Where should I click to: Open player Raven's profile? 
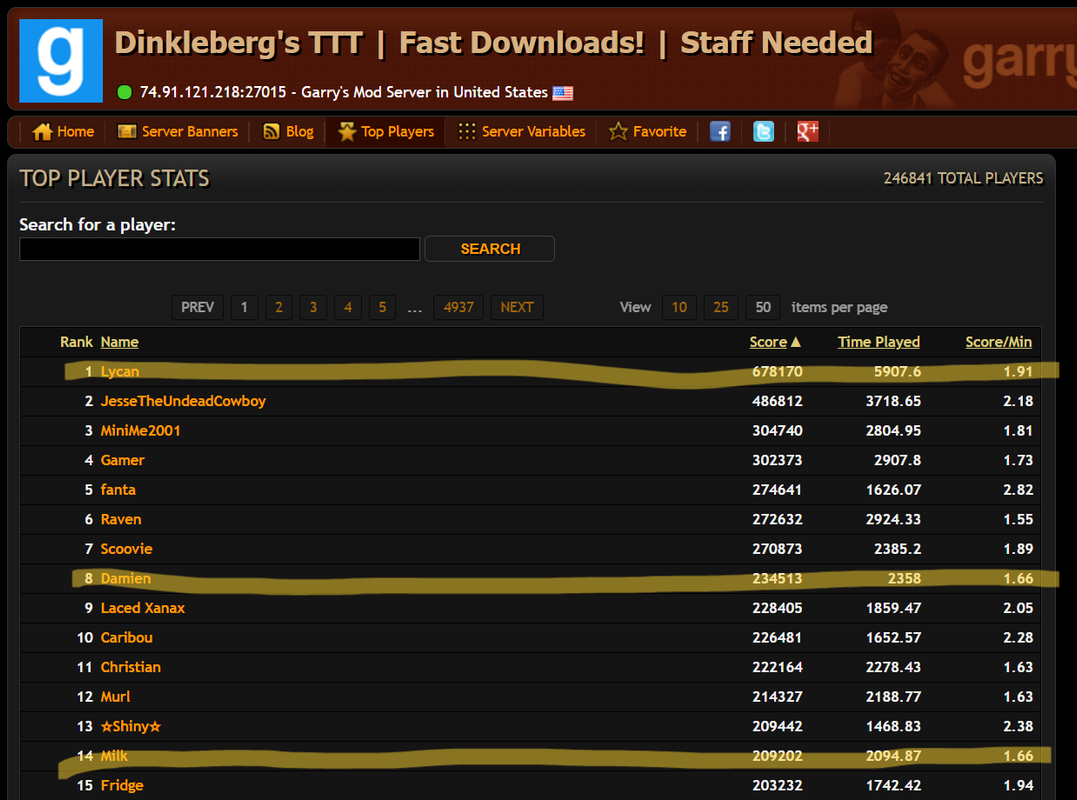121,519
